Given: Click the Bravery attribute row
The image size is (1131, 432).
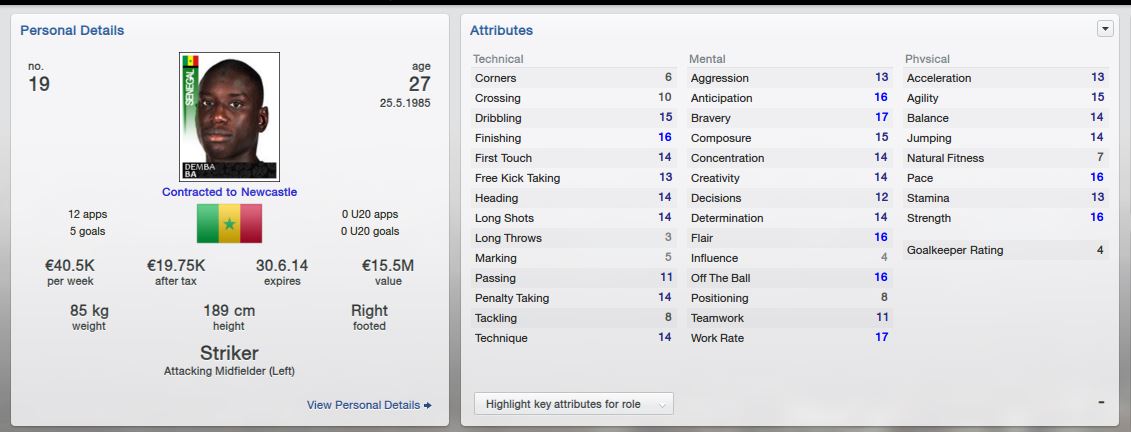Looking at the screenshot, I should (x=790, y=118).
